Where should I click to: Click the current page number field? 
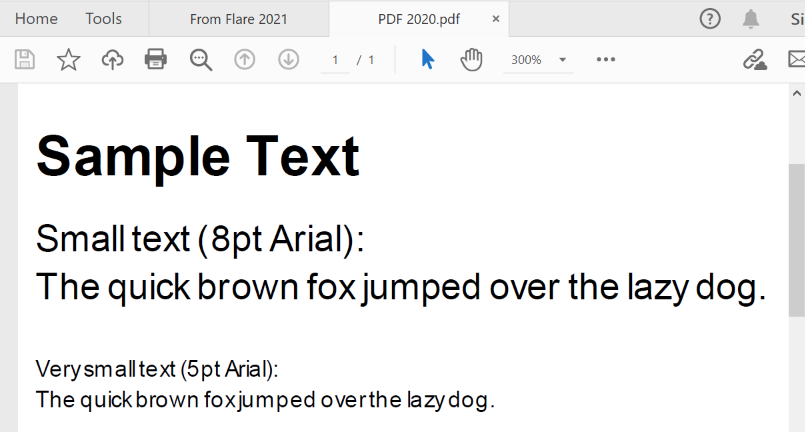coord(335,60)
